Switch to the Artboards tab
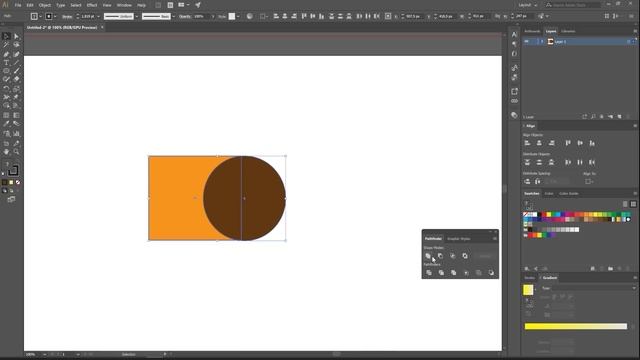 point(532,31)
